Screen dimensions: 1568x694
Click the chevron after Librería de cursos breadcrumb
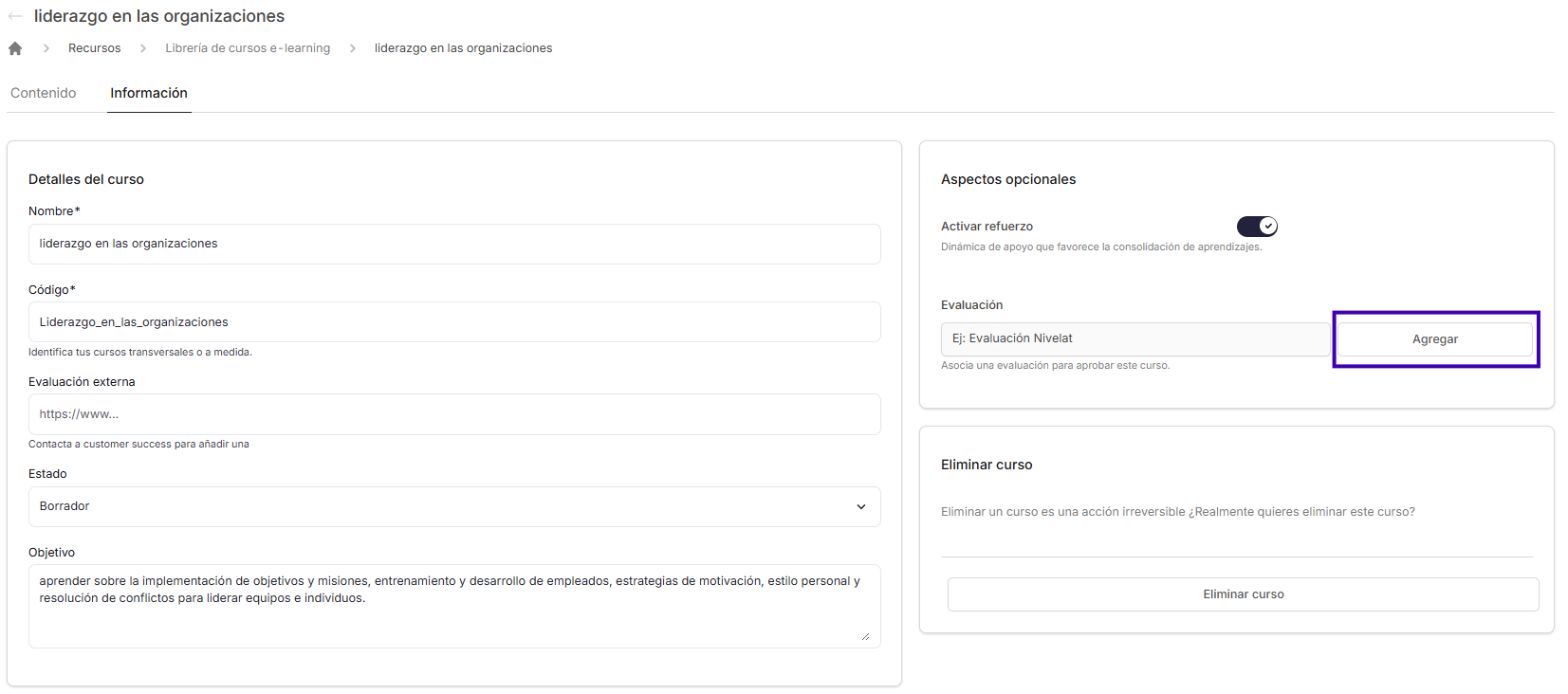(353, 48)
